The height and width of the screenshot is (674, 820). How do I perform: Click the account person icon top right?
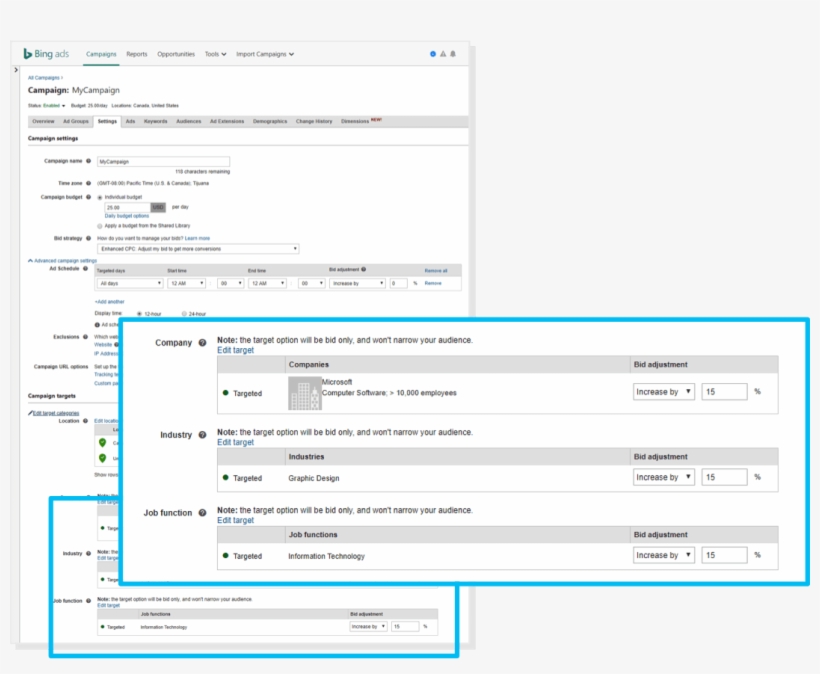pos(433,54)
